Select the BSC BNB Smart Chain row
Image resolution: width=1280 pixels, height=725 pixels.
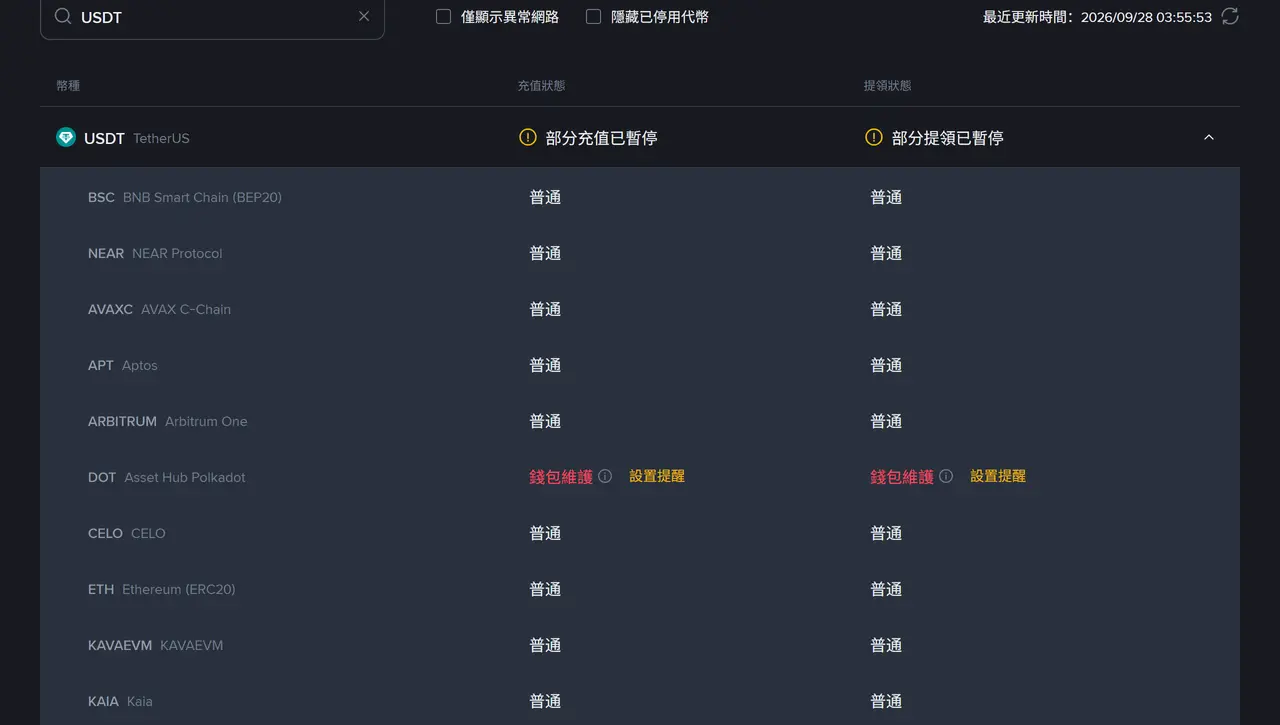[x=640, y=198]
